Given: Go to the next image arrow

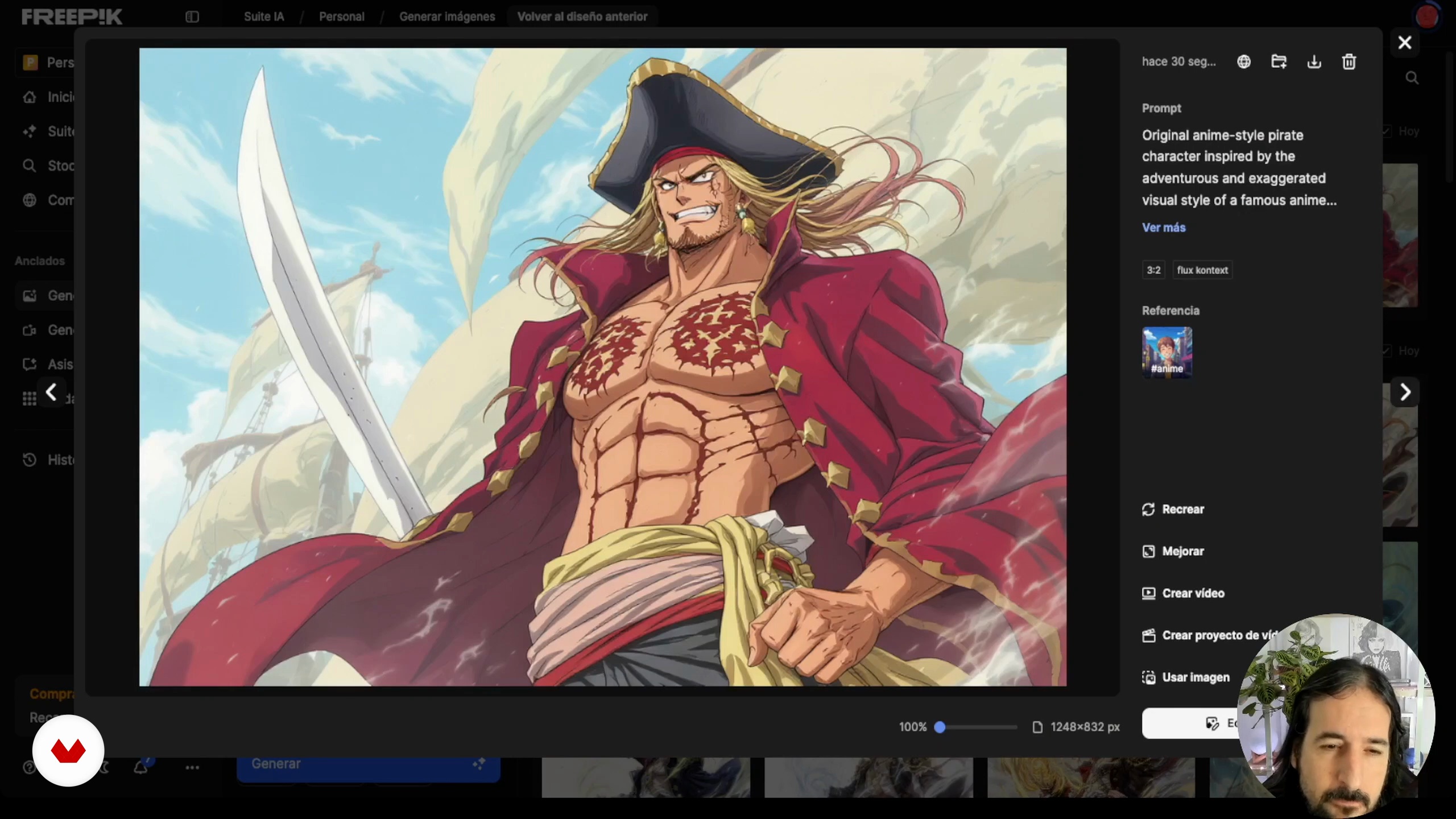Looking at the screenshot, I should [1405, 392].
